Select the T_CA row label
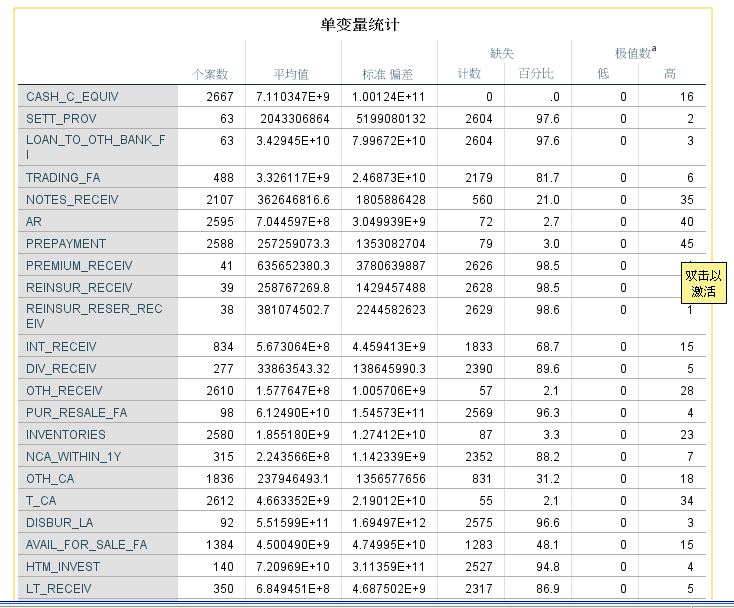Screen dimensions: 734x608 coord(41,500)
